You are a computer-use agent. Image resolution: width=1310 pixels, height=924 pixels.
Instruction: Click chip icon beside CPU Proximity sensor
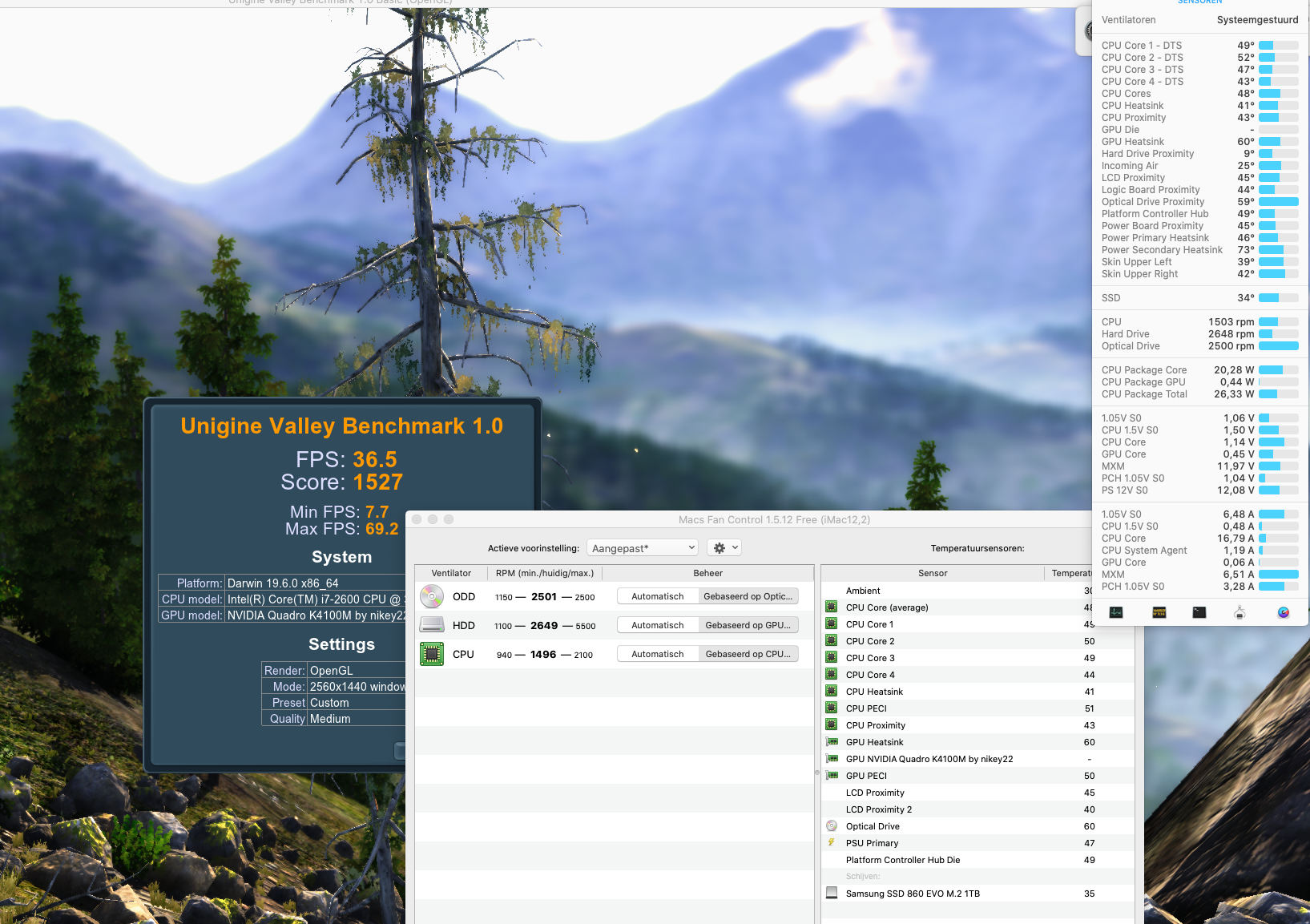coord(832,725)
